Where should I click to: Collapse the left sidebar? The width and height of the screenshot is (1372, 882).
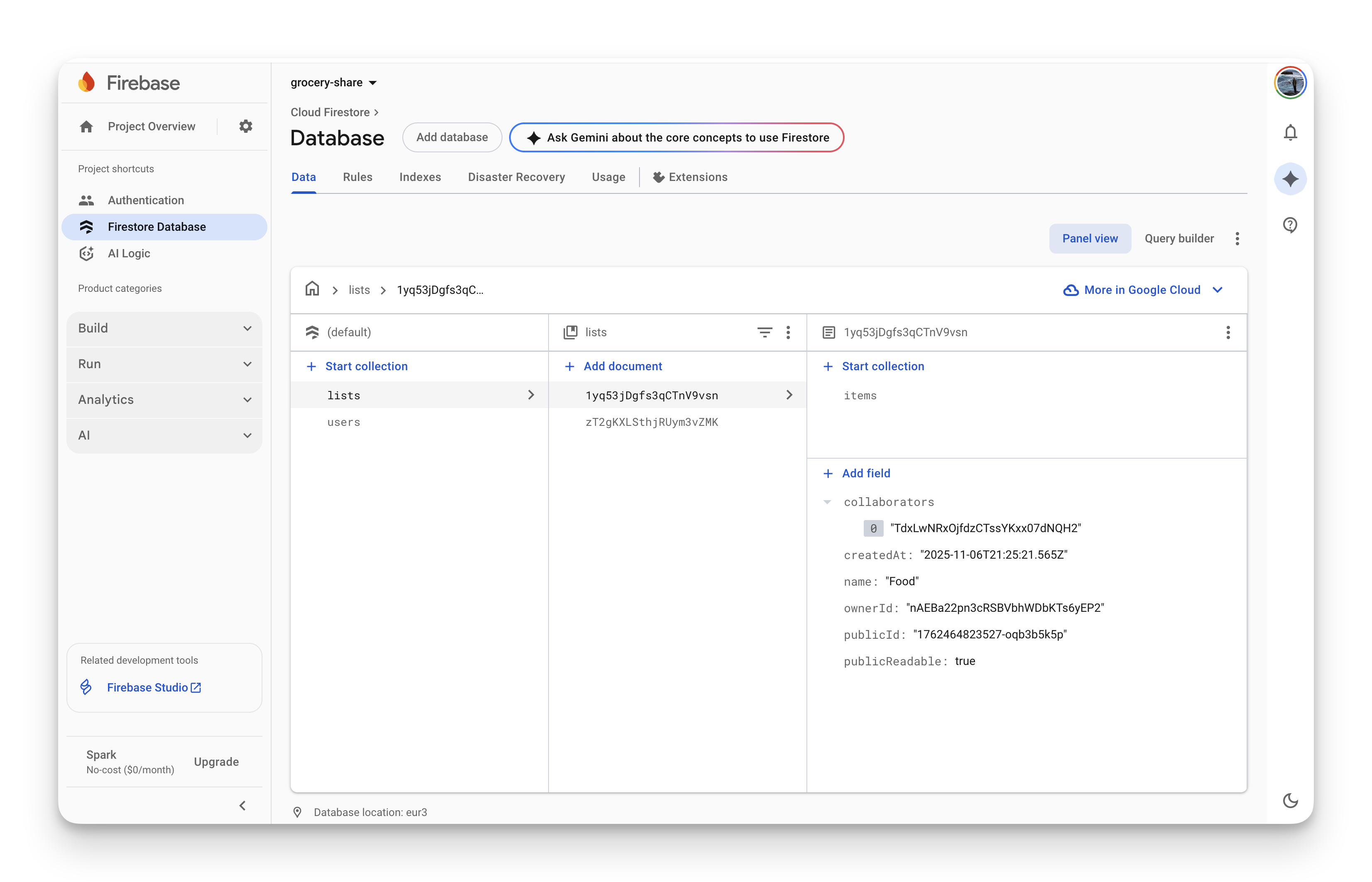pos(243,805)
